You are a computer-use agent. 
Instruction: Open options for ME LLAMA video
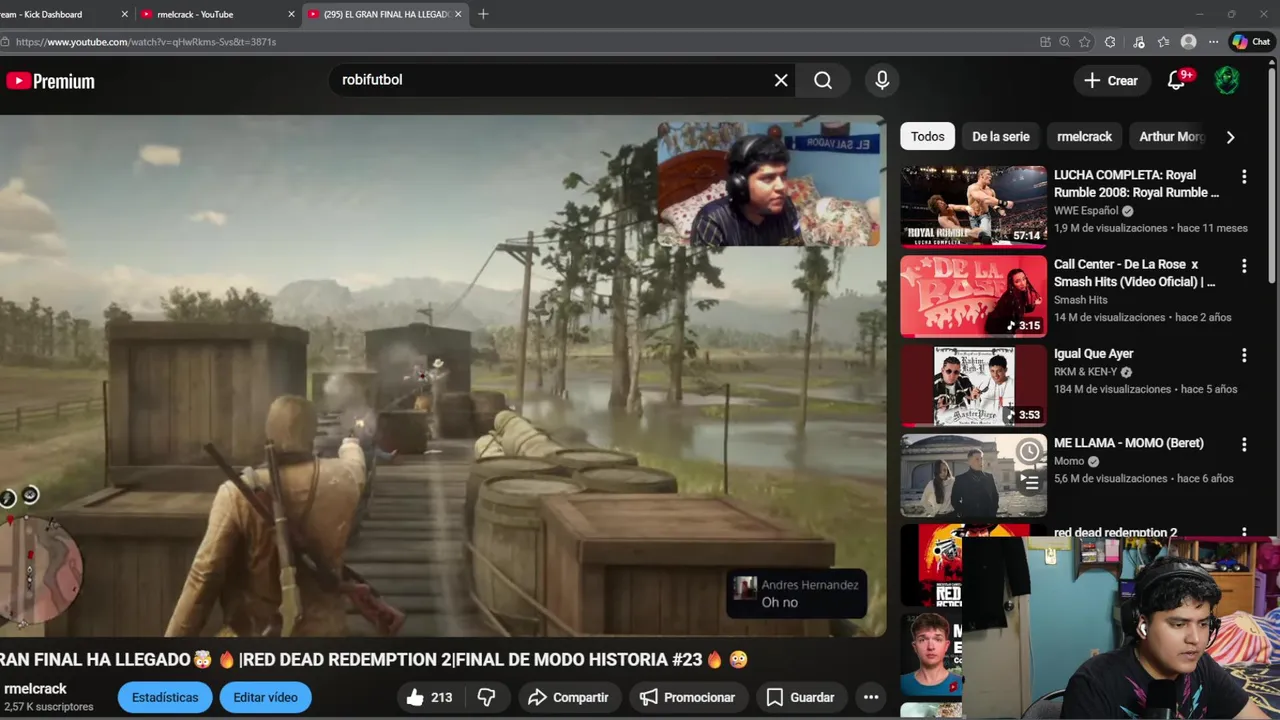click(1244, 444)
